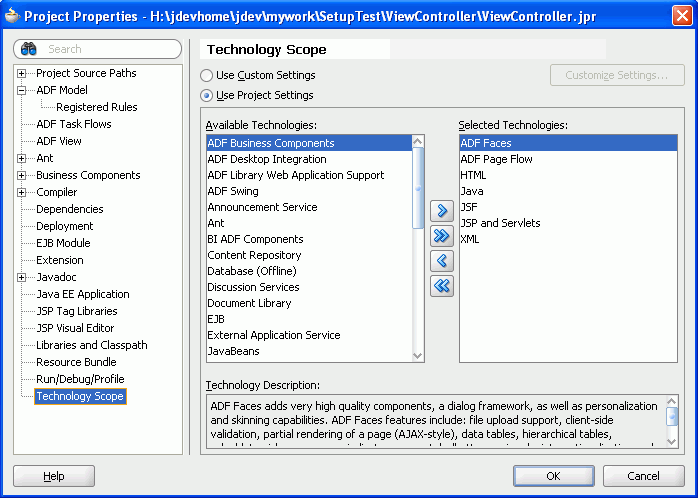Click the Help button
Image resolution: width=698 pixels, height=498 pixels.
(54, 476)
